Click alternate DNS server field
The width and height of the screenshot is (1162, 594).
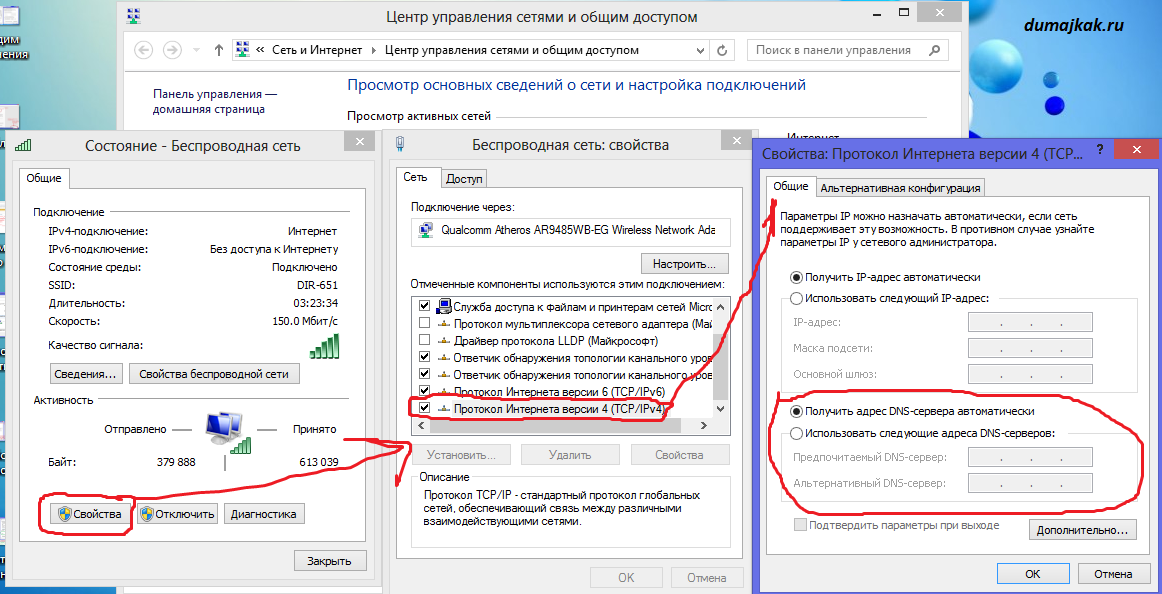point(1030,484)
